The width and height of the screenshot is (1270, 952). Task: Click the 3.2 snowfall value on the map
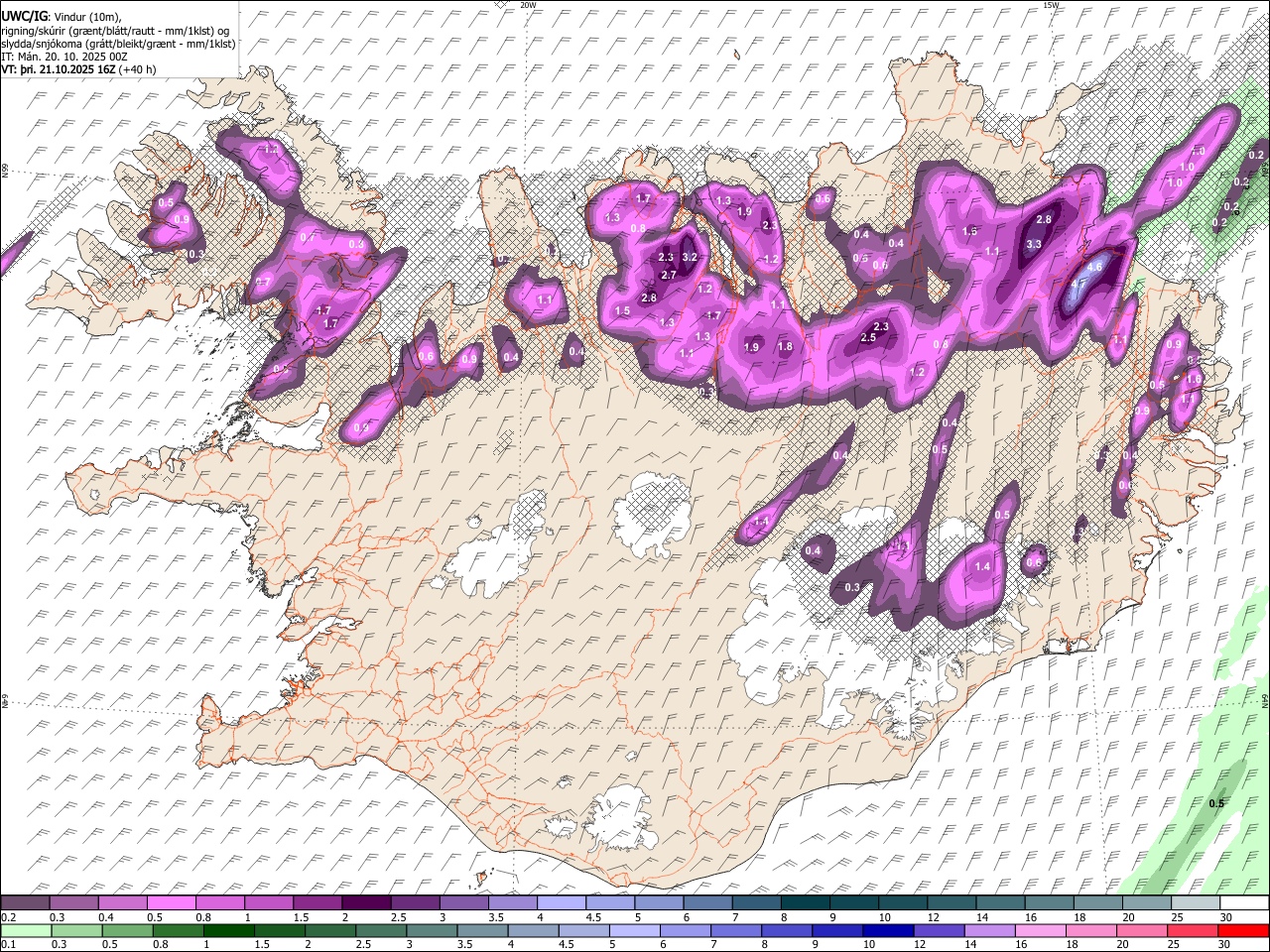click(x=691, y=257)
